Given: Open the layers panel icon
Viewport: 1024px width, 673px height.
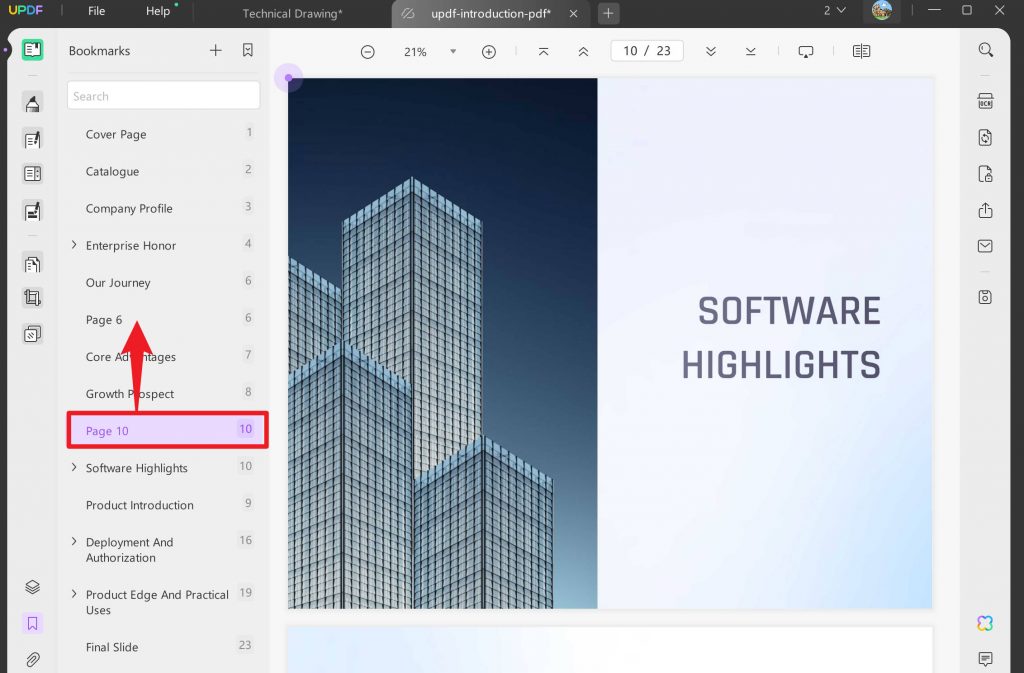Looking at the screenshot, I should click(32, 587).
